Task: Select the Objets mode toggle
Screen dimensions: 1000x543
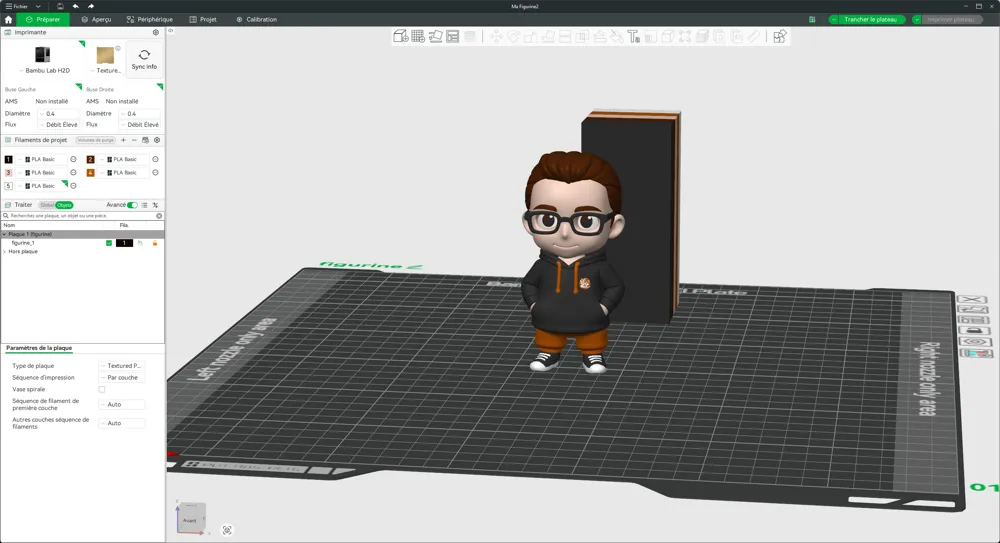Action: pyautogui.click(x=64, y=205)
